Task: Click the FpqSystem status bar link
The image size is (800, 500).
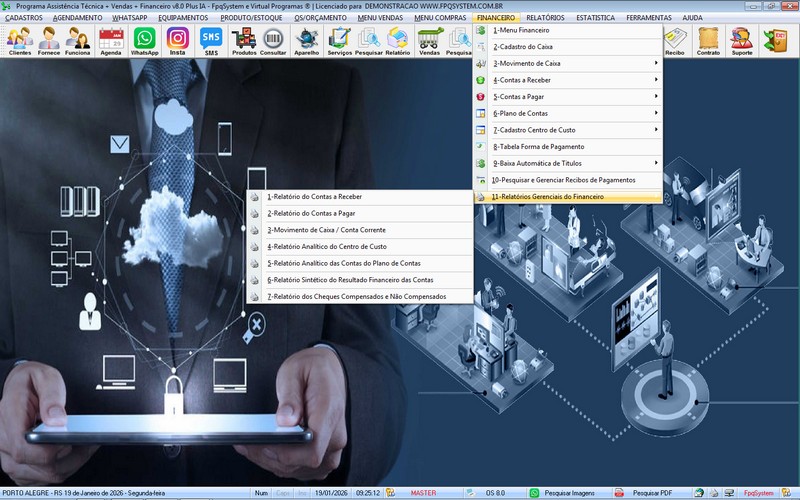Action: pyautogui.click(x=755, y=493)
